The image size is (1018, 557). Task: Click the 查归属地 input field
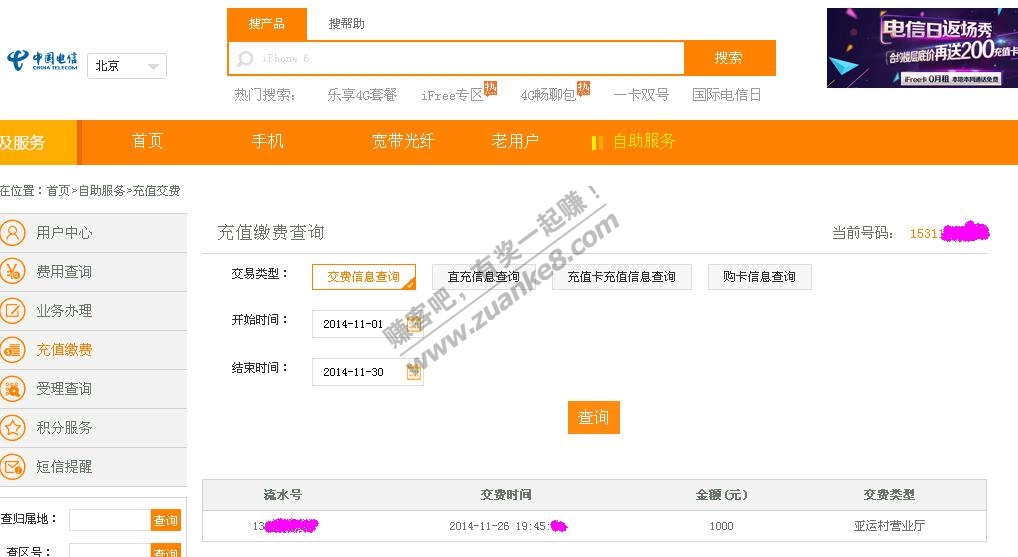click(x=110, y=520)
